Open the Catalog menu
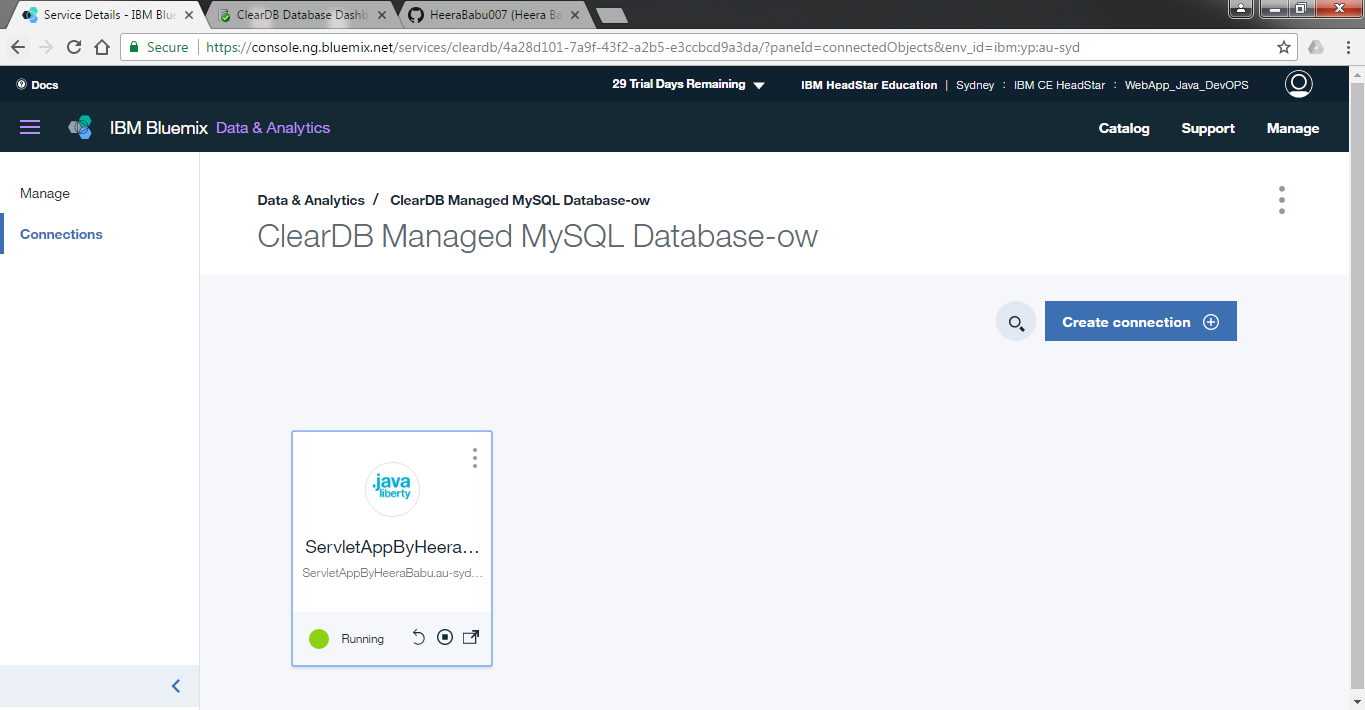 coord(1124,128)
